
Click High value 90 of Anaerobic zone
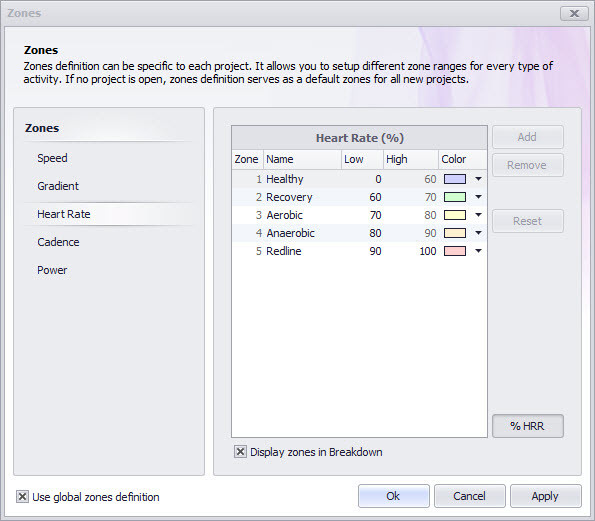pos(411,233)
